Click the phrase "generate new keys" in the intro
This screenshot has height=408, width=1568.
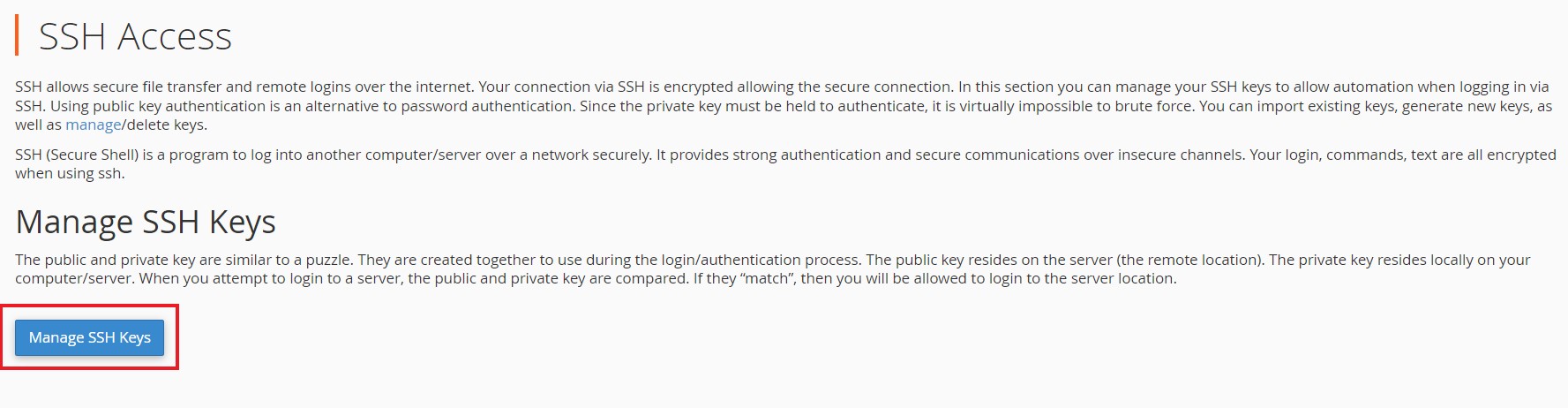[x=1467, y=106]
